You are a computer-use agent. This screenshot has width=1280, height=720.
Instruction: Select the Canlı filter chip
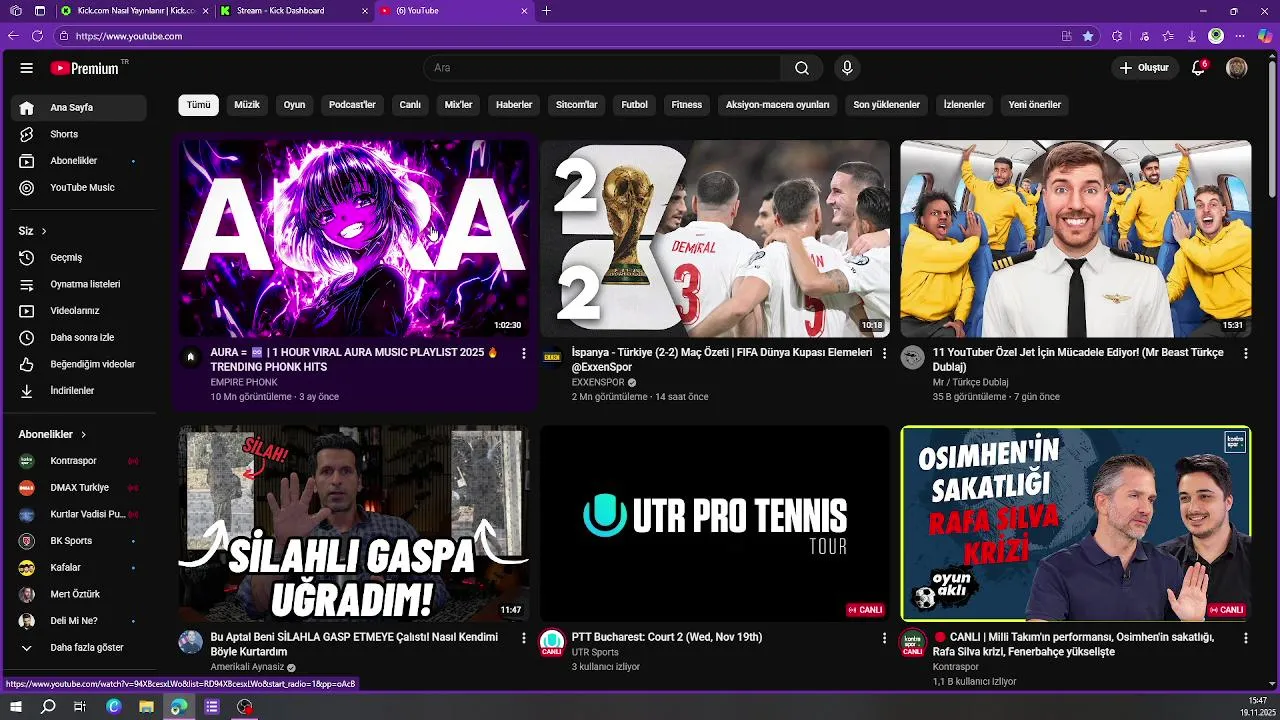[410, 105]
